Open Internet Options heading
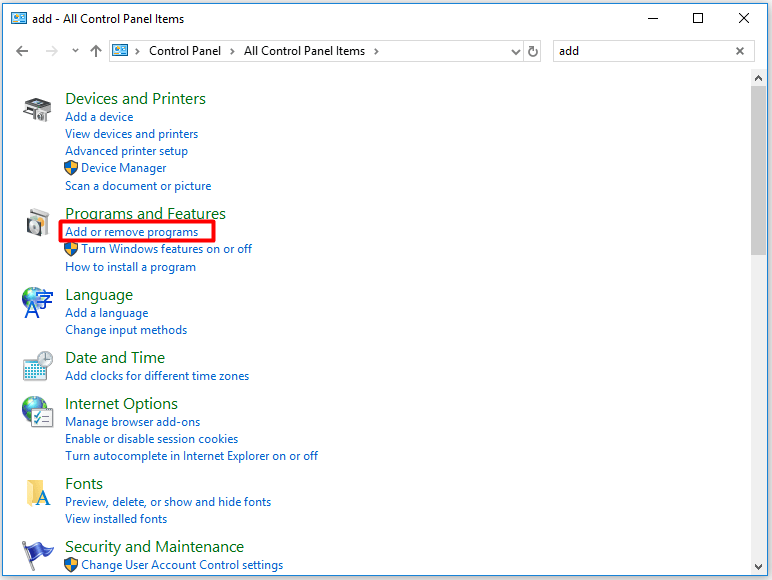 coord(121,404)
